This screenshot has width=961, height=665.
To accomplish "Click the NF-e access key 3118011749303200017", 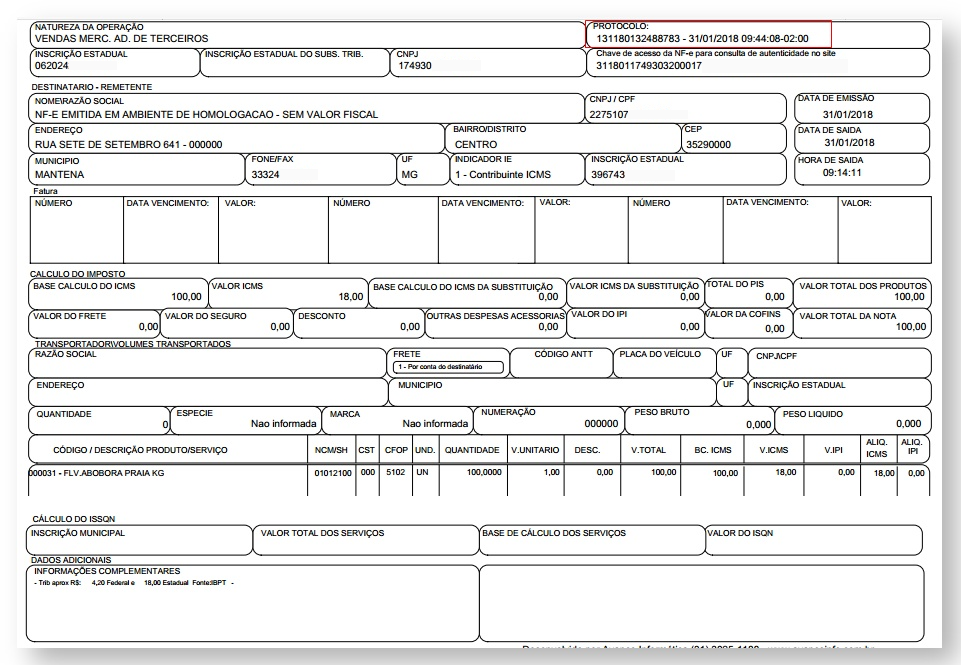I will 648,66.
